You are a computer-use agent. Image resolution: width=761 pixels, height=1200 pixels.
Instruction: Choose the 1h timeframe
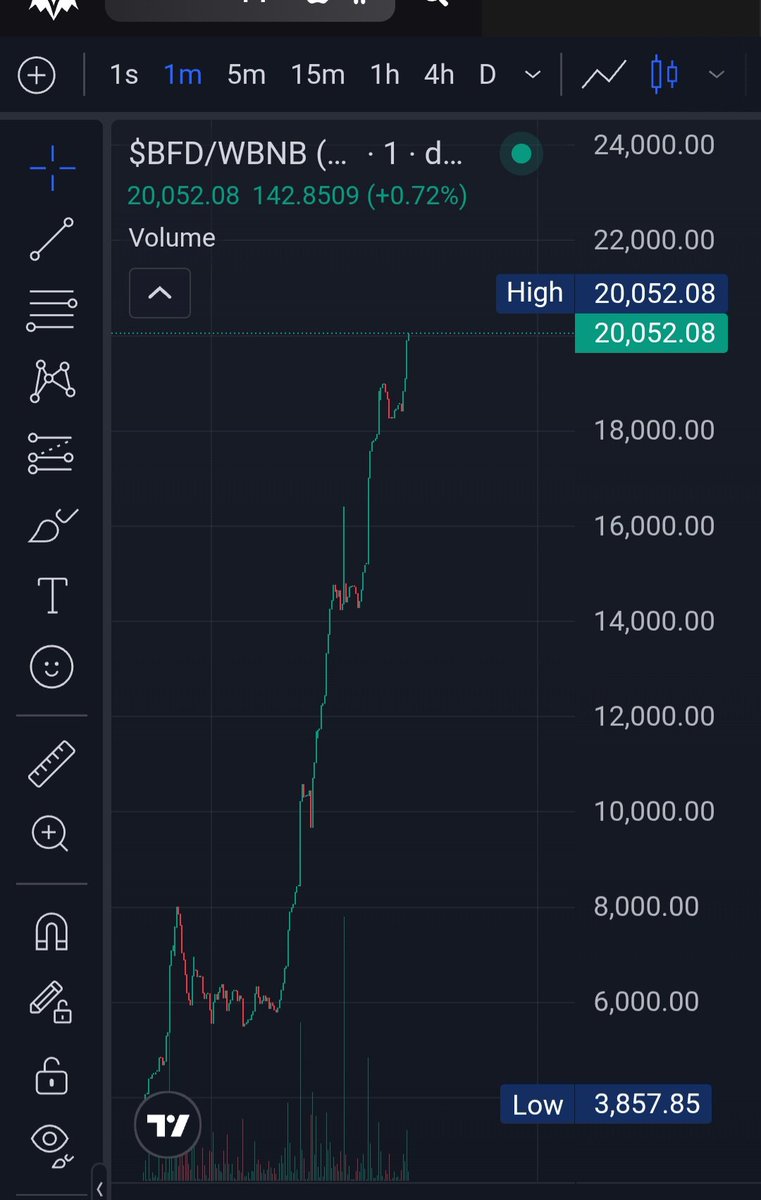tap(385, 75)
